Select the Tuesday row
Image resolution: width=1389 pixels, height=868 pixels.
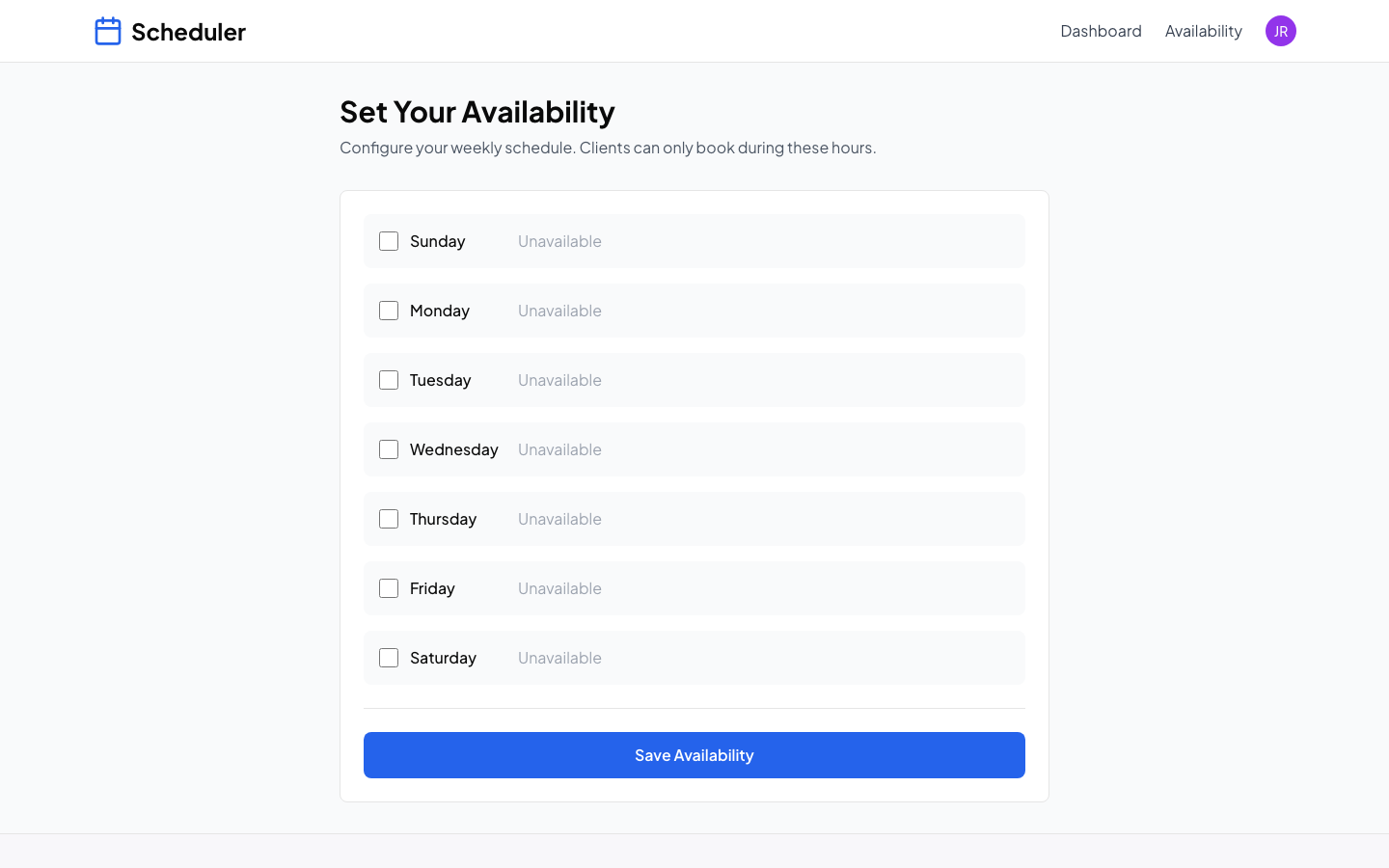point(694,380)
